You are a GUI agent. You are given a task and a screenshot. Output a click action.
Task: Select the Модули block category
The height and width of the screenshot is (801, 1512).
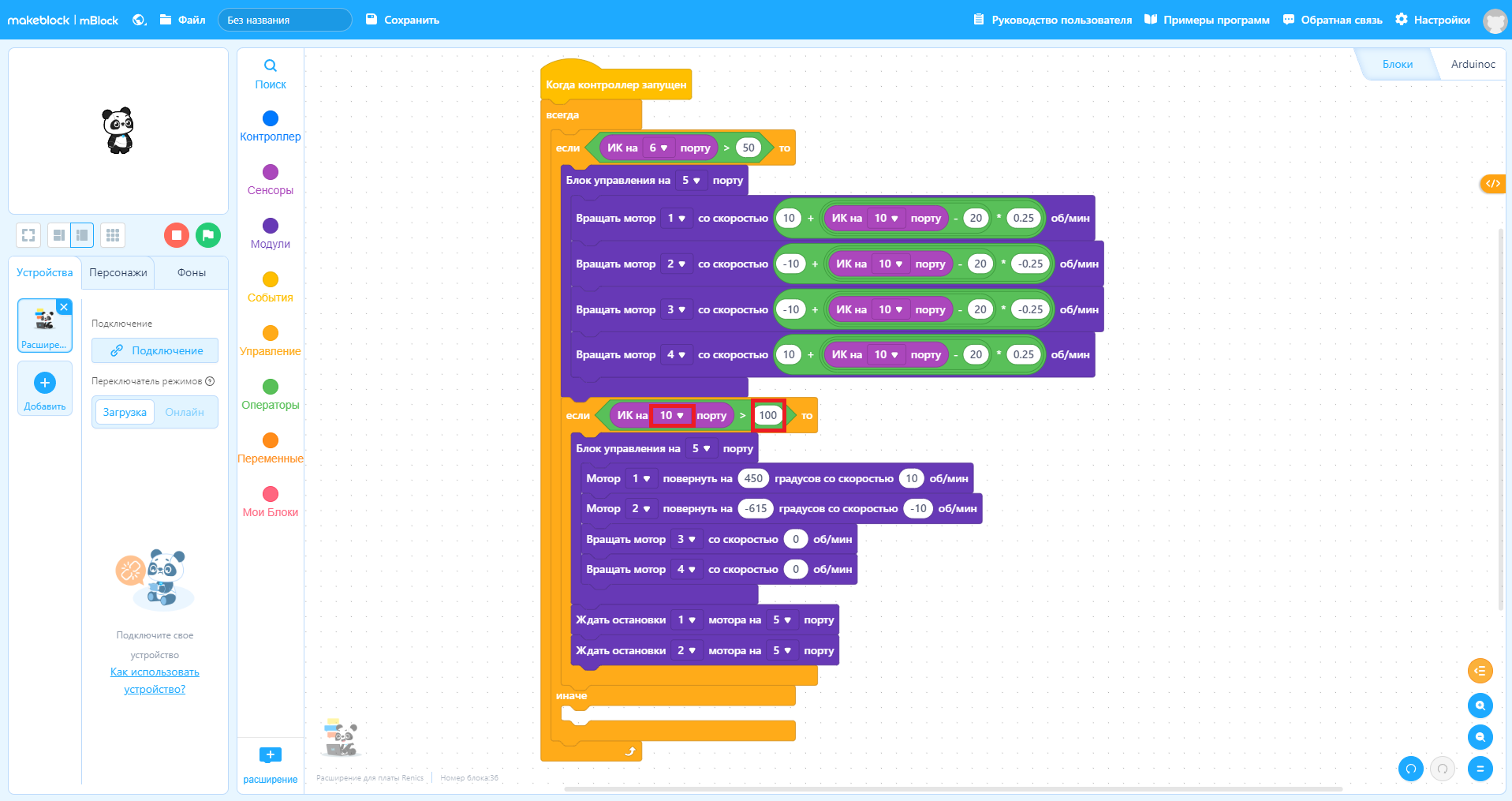coord(271,234)
